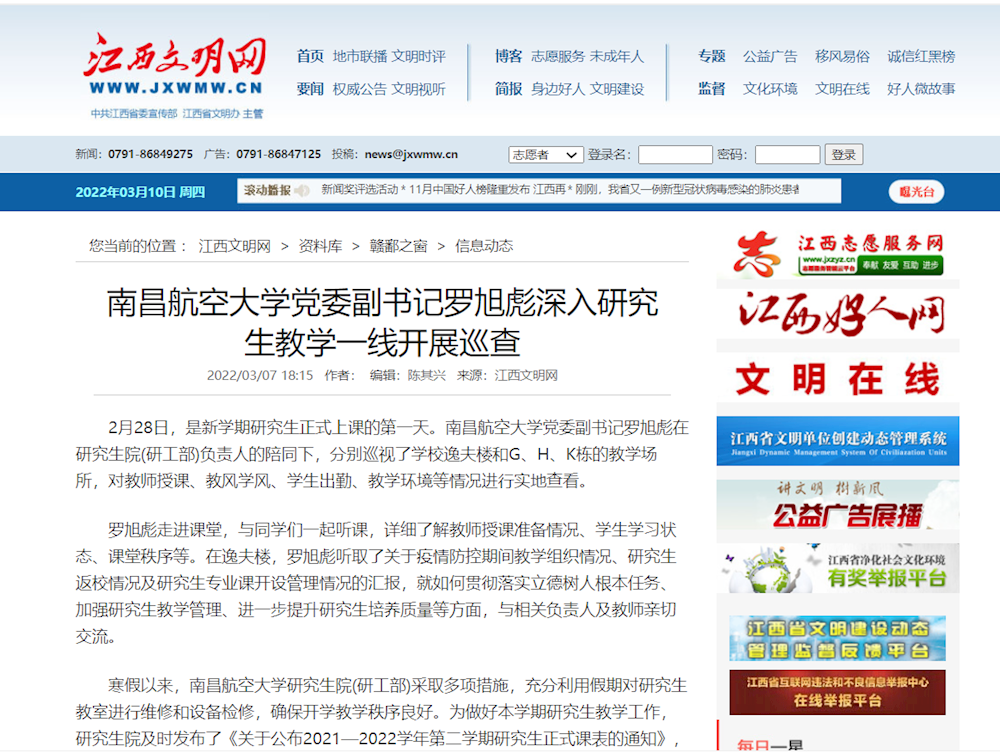Open the 江西志愿服务网 banner
This screenshot has height=753, width=1000.
tap(837, 254)
